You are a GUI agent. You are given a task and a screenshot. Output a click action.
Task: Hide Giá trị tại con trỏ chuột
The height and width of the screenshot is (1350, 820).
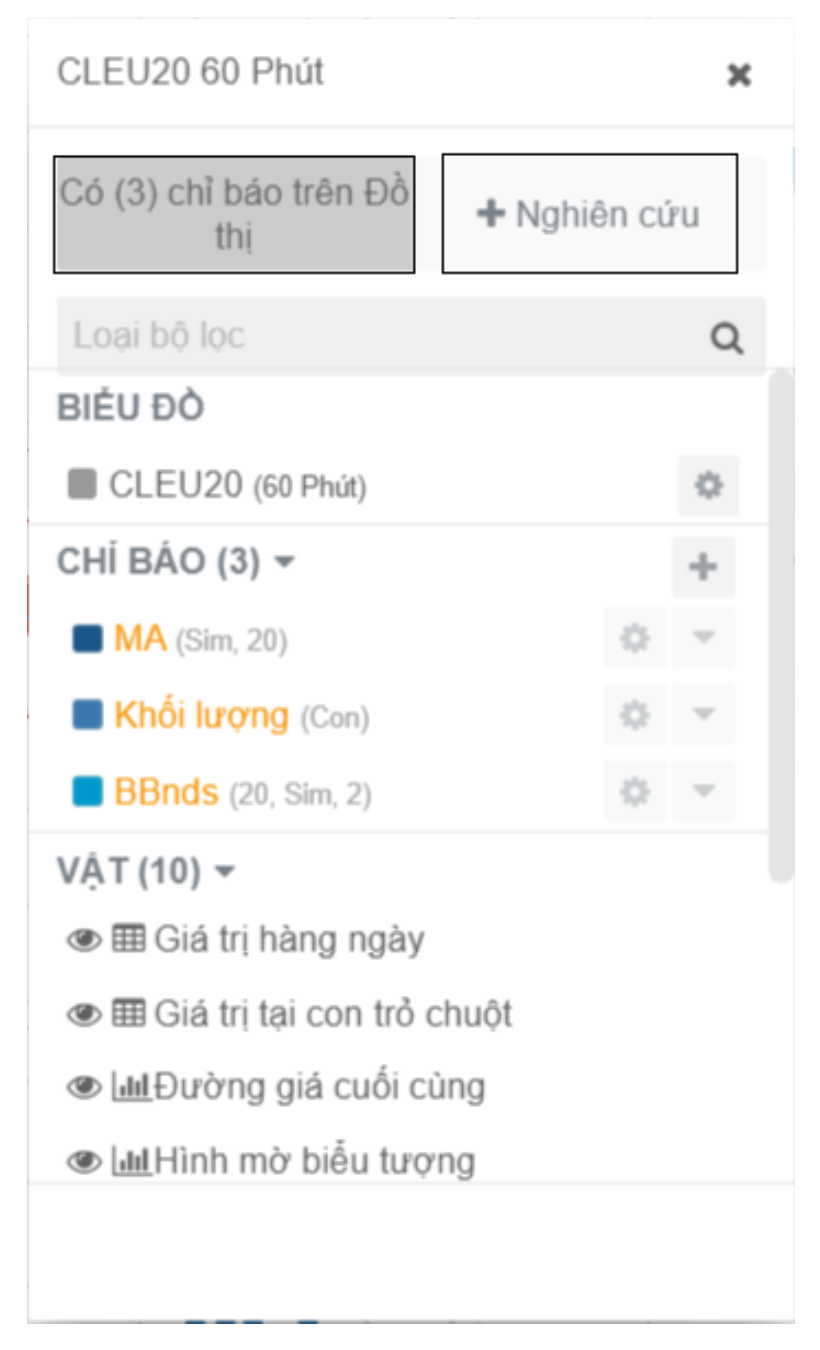coord(84,1014)
